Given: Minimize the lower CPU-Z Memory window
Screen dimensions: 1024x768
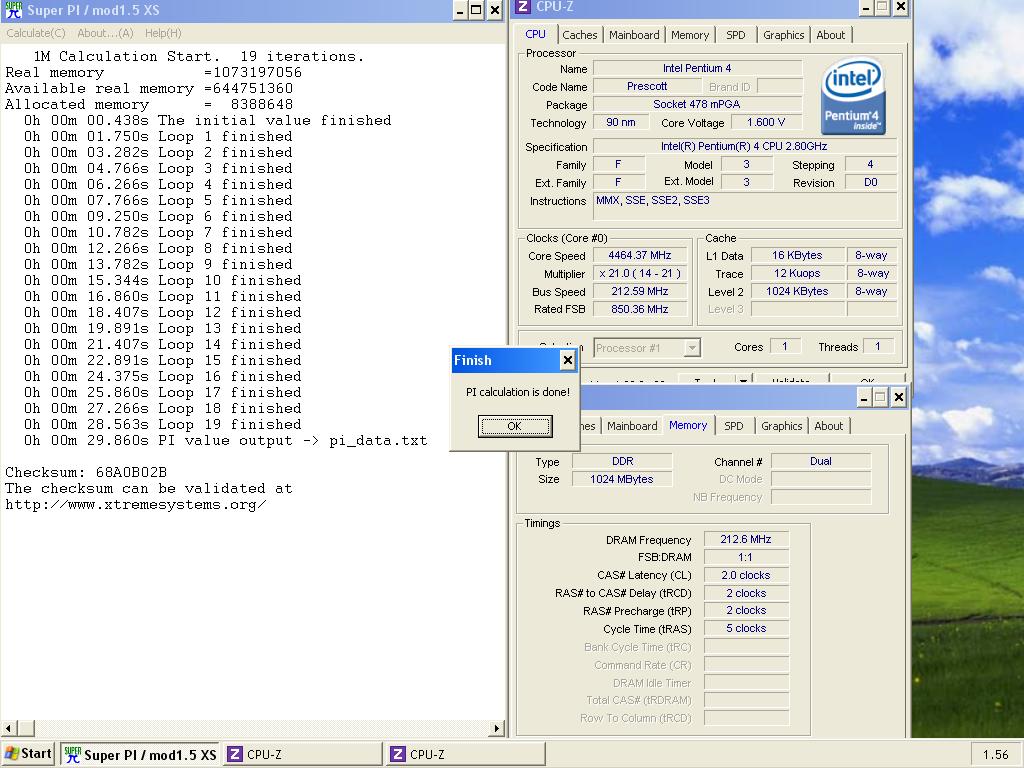Looking at the screenshot, I should (x=863, y=396).
